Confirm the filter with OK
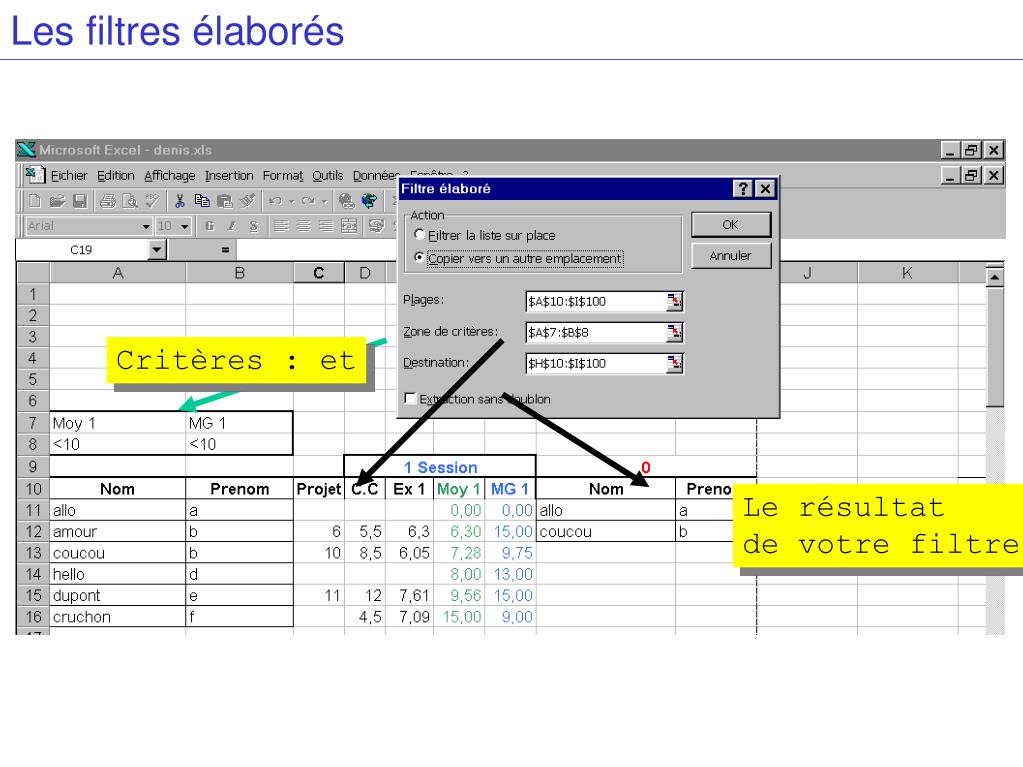This screenshot has height=767, width=1023. (x=731, y=224)
